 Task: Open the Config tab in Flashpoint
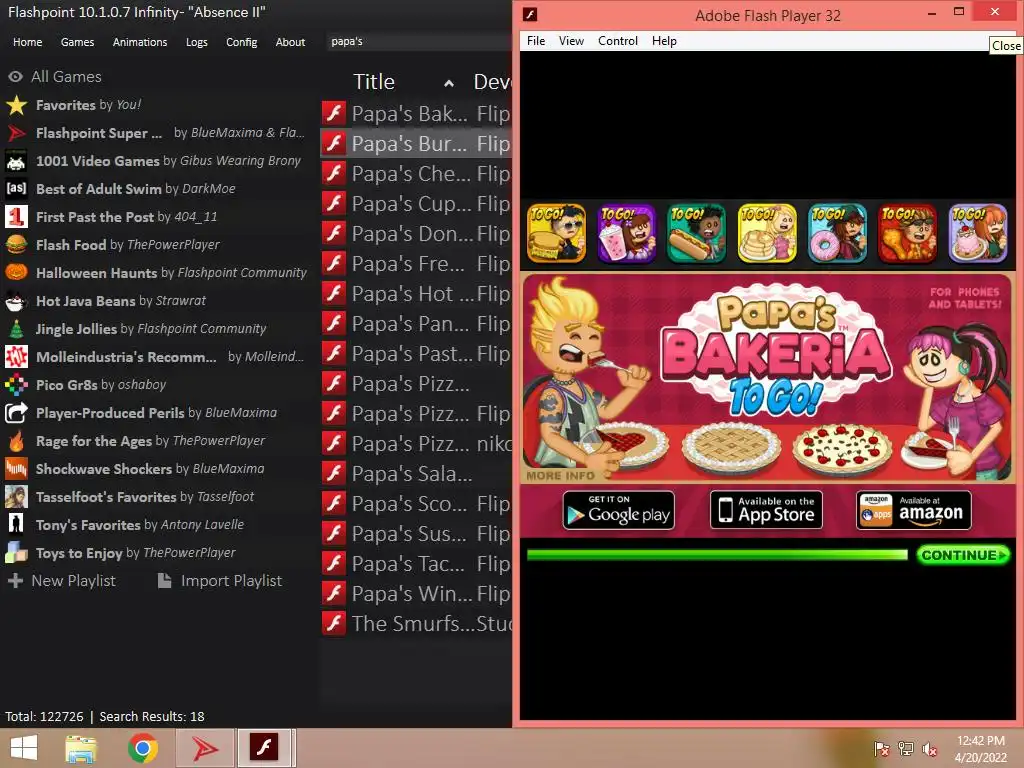(242, 42)
